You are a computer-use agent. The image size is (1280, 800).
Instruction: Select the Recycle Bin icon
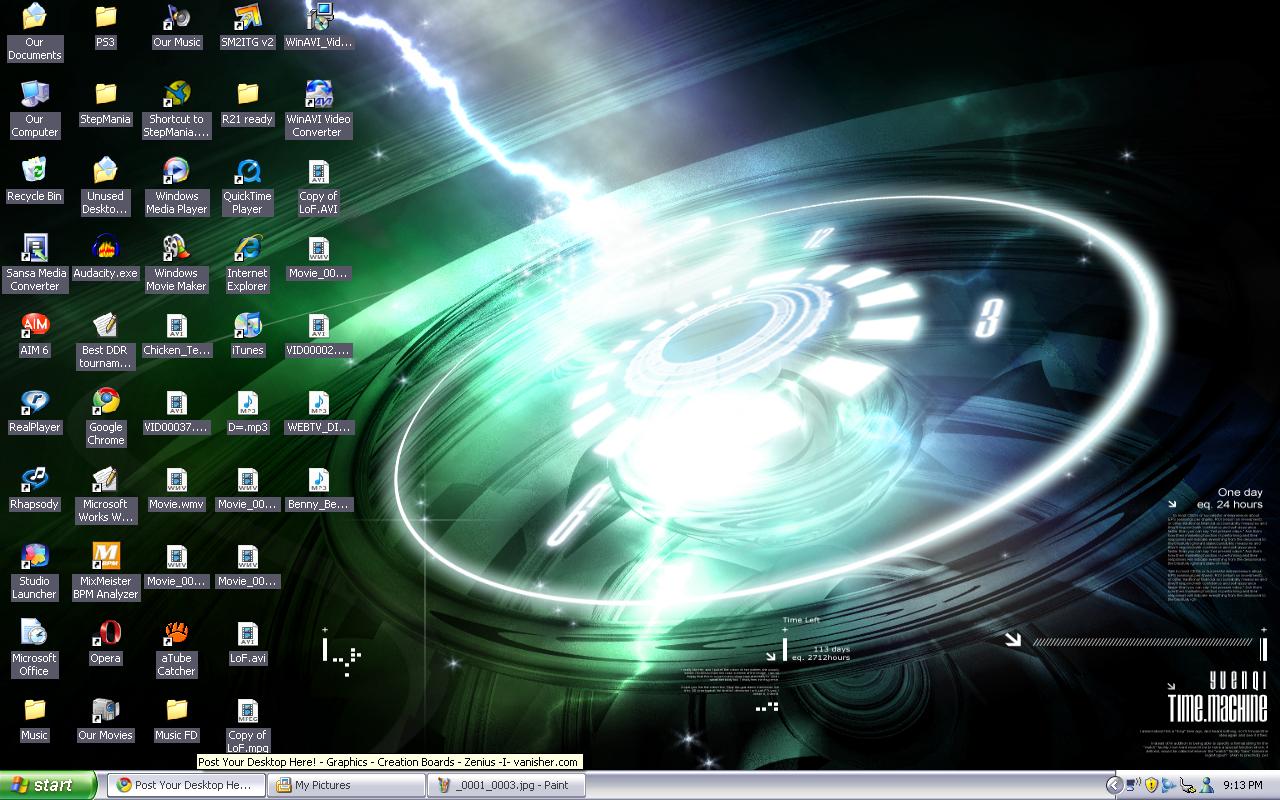point(35,180)
